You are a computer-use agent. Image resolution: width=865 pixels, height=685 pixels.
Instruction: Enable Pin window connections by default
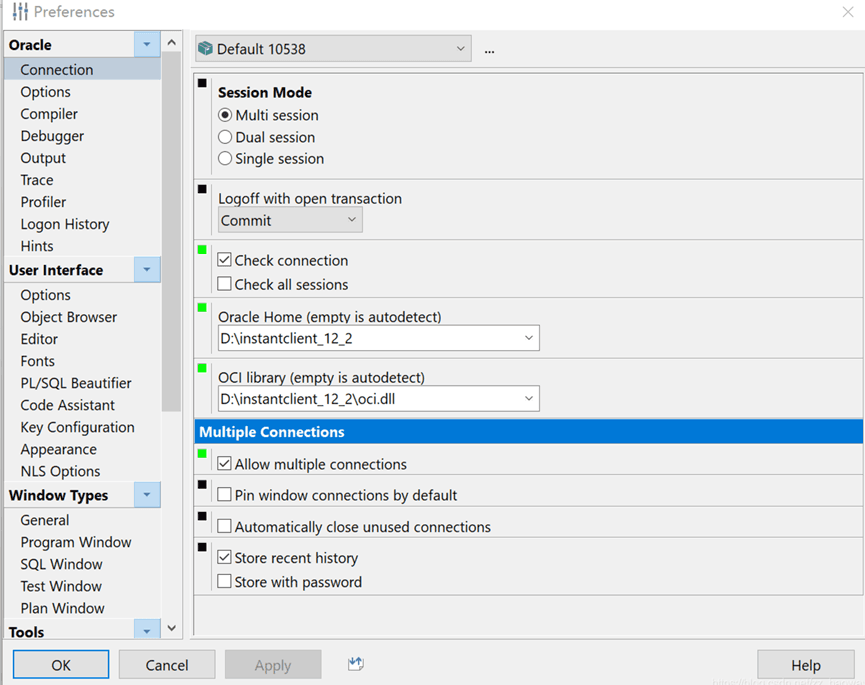pyautogui.click(x=224, y=495)
